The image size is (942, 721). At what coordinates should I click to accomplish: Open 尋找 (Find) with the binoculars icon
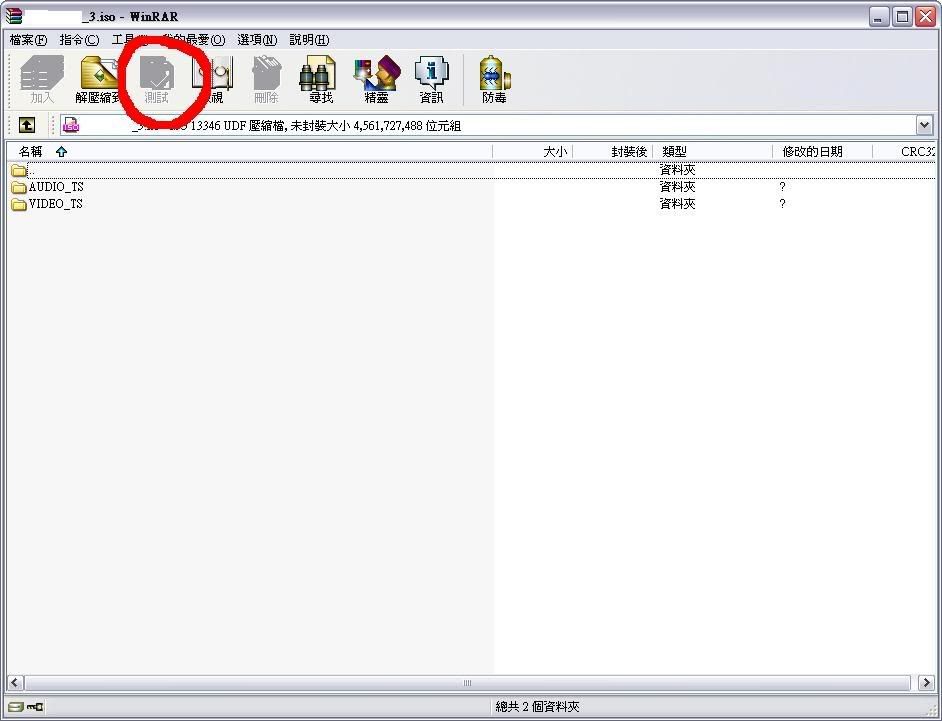(319, 79)
